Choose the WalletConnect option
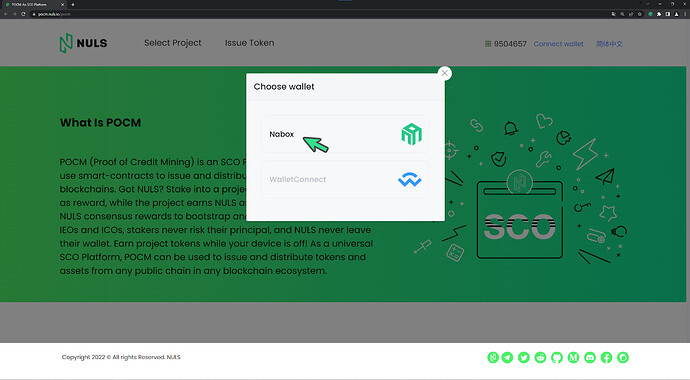 pos(345,179)
